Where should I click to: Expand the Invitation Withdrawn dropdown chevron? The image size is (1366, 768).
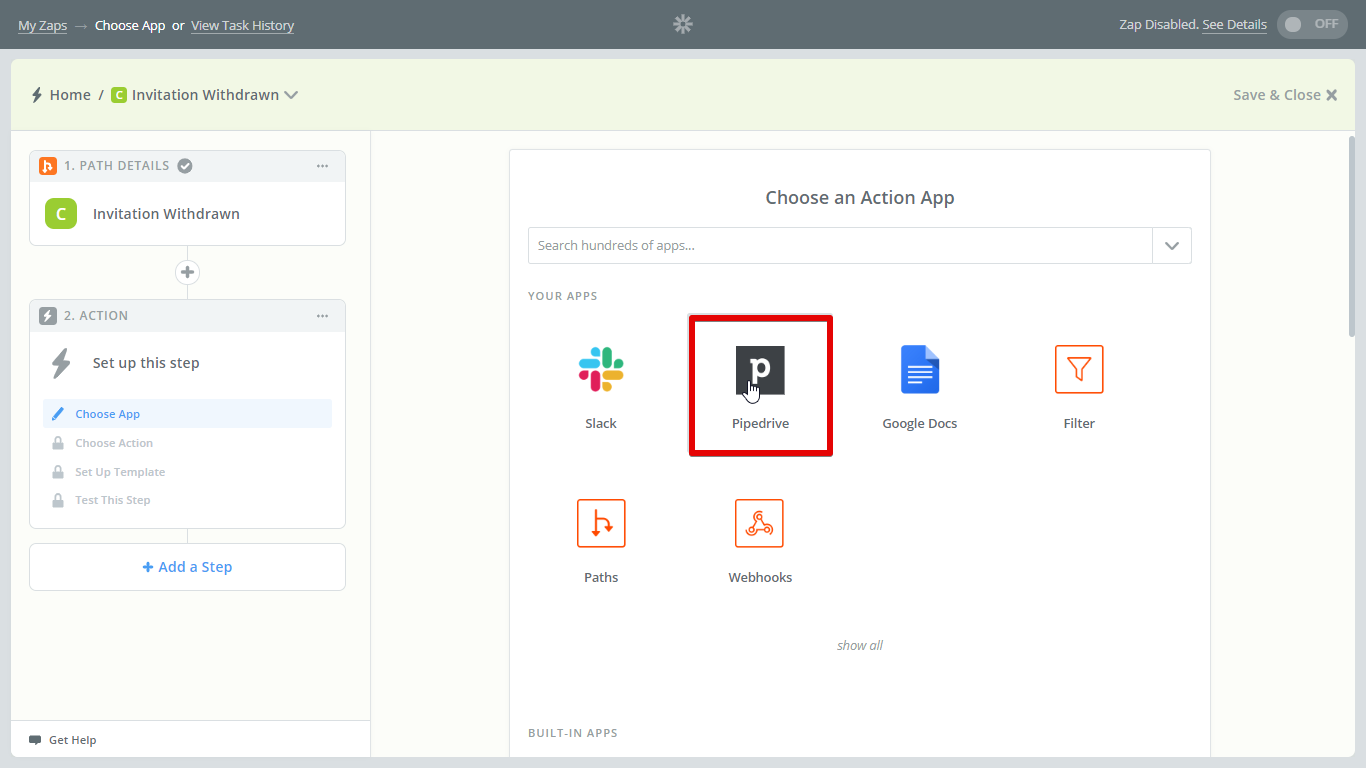(x=291, y=95)
